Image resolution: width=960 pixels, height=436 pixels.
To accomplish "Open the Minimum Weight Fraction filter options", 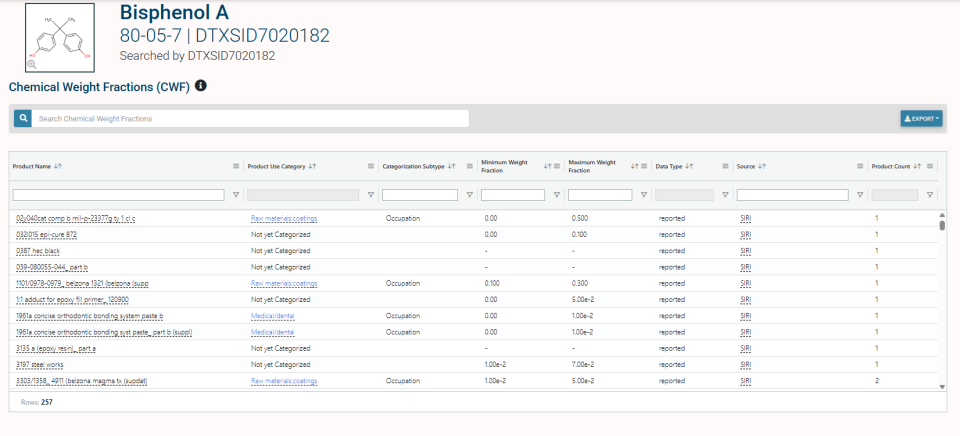I will coord(556,195).
